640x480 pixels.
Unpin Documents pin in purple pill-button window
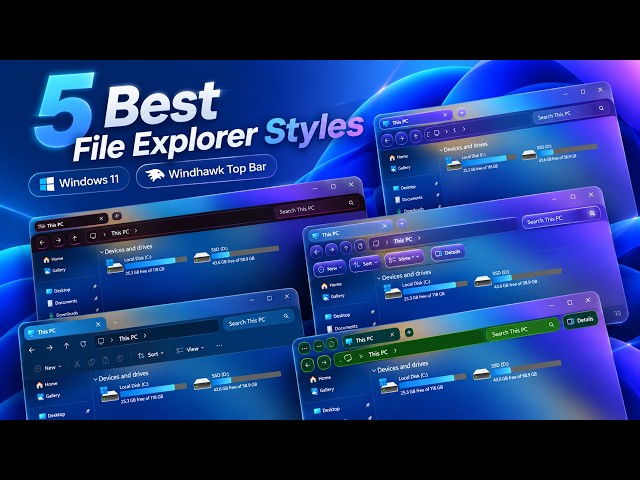pyautogui.click(x=374, y=323)
